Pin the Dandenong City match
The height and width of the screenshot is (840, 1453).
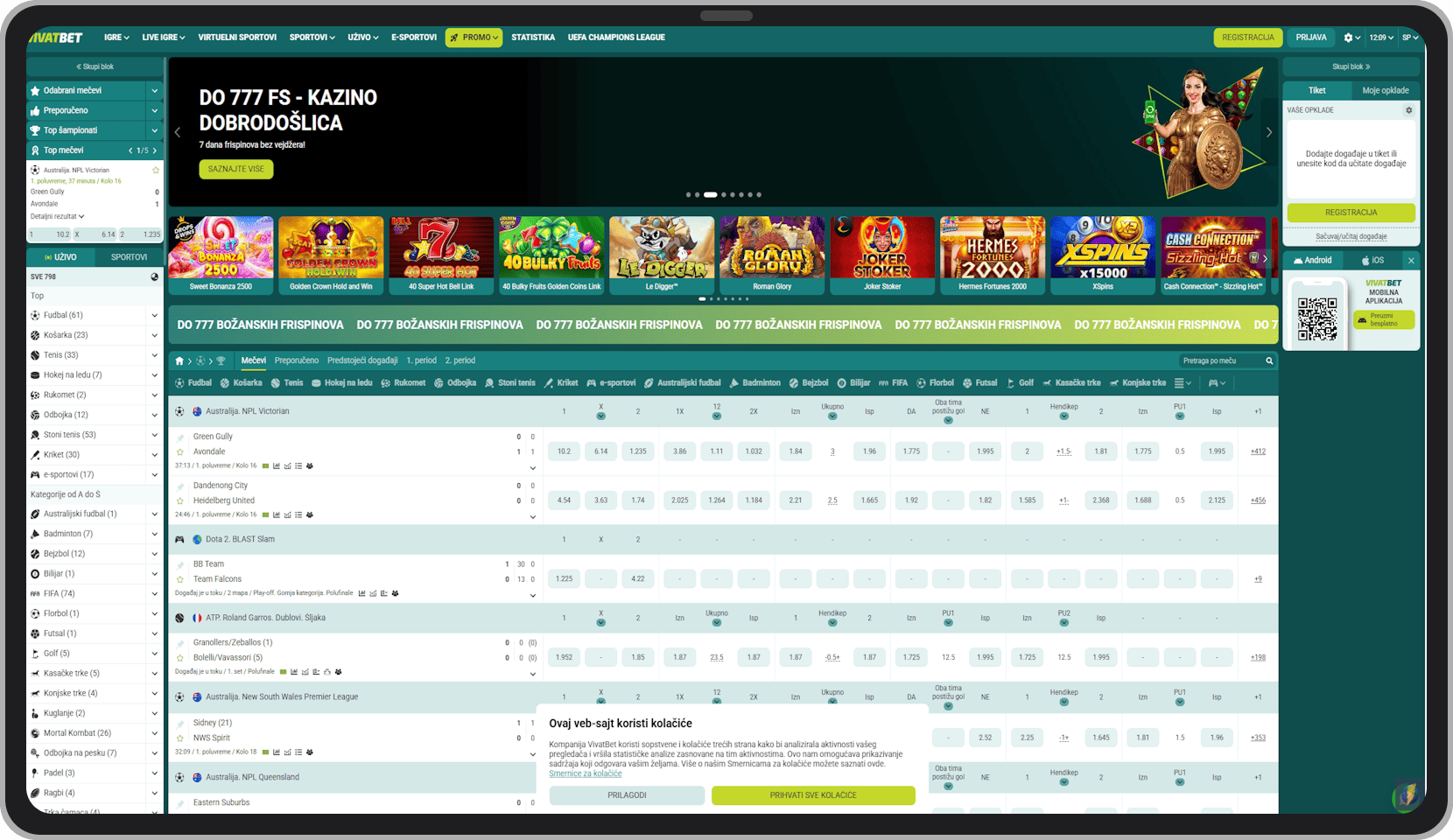180,486
